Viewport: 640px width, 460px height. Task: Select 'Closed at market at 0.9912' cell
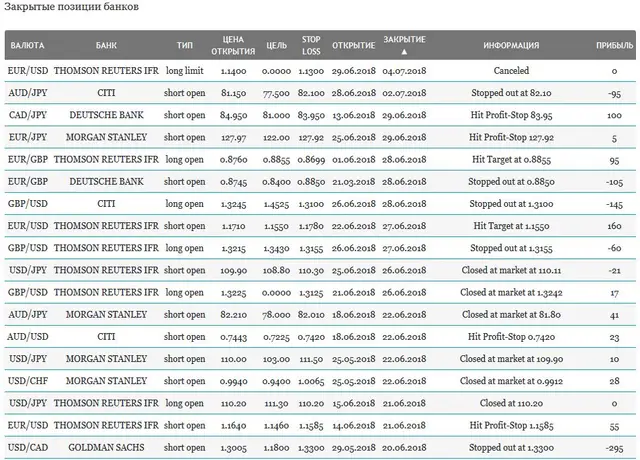pos(511,380)
